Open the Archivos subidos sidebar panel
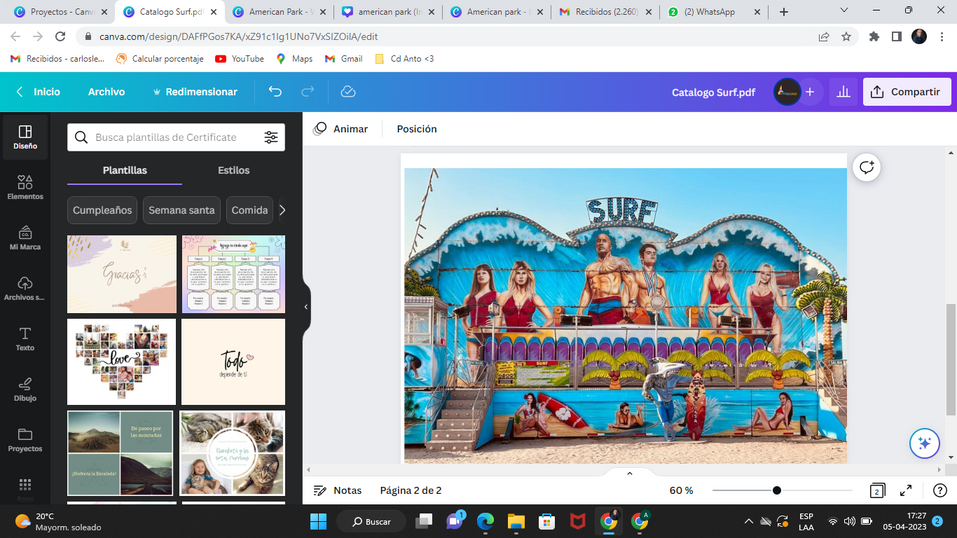 (x=25, y=288)
